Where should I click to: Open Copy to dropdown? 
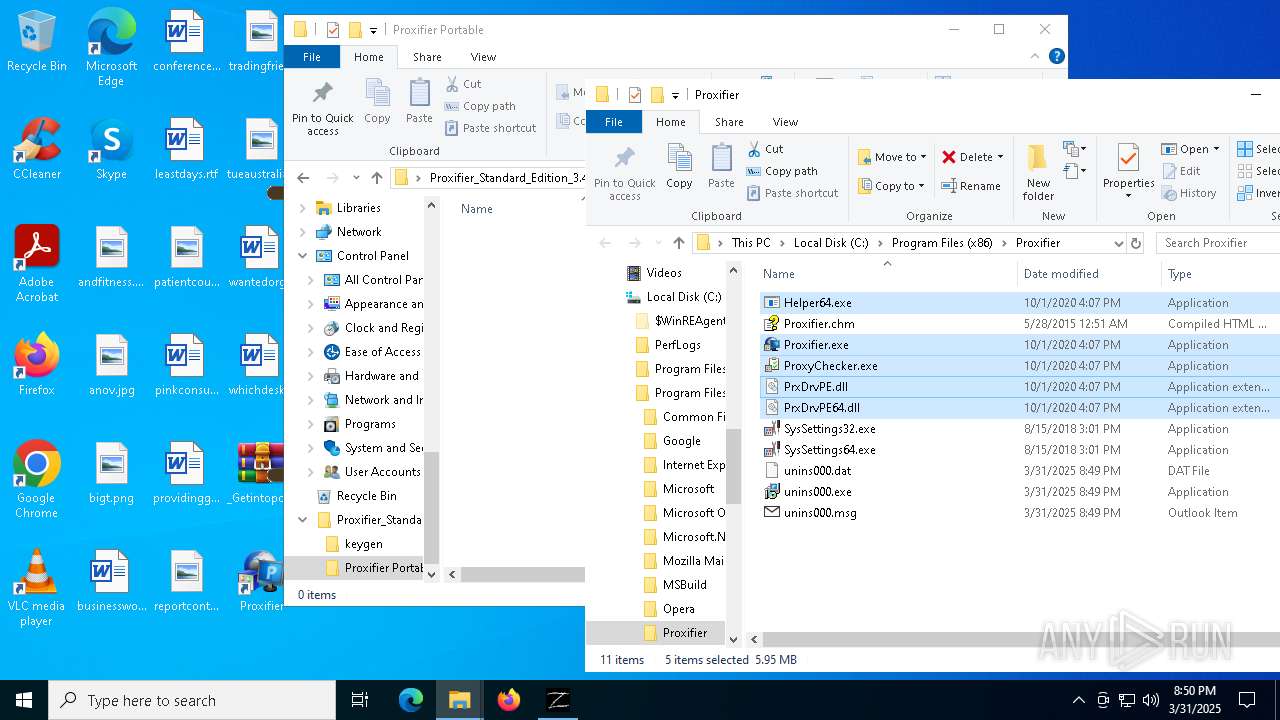(892, 186)
